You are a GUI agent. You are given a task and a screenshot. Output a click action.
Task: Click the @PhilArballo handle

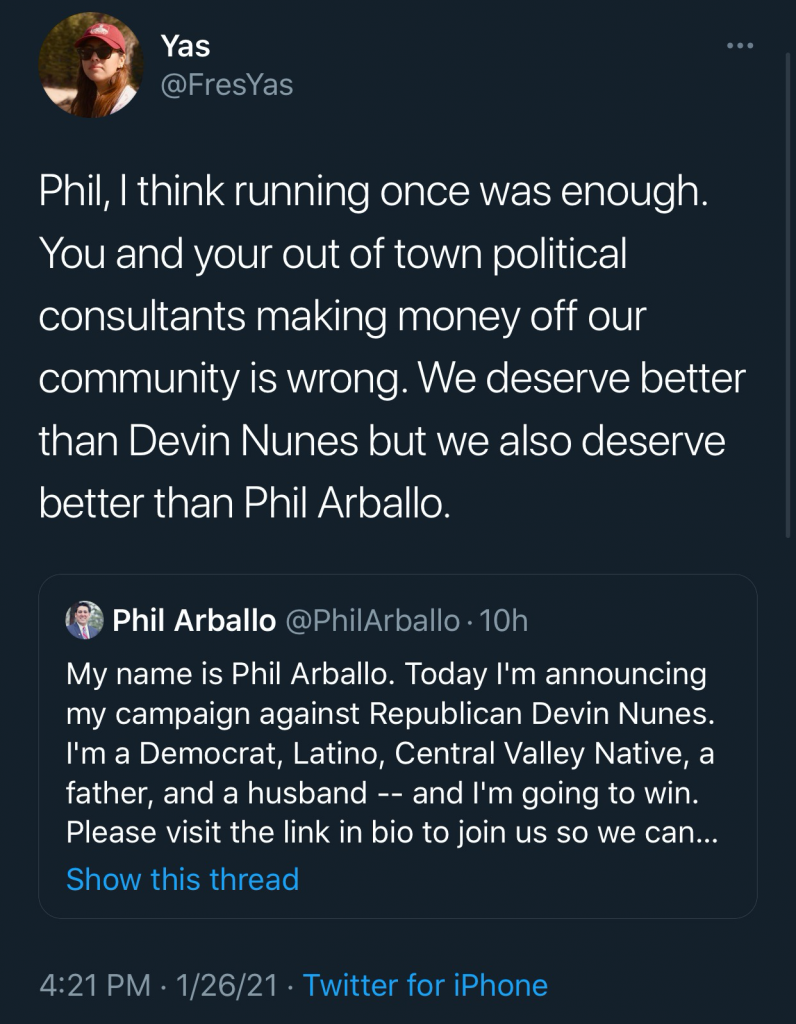[372, 621]
